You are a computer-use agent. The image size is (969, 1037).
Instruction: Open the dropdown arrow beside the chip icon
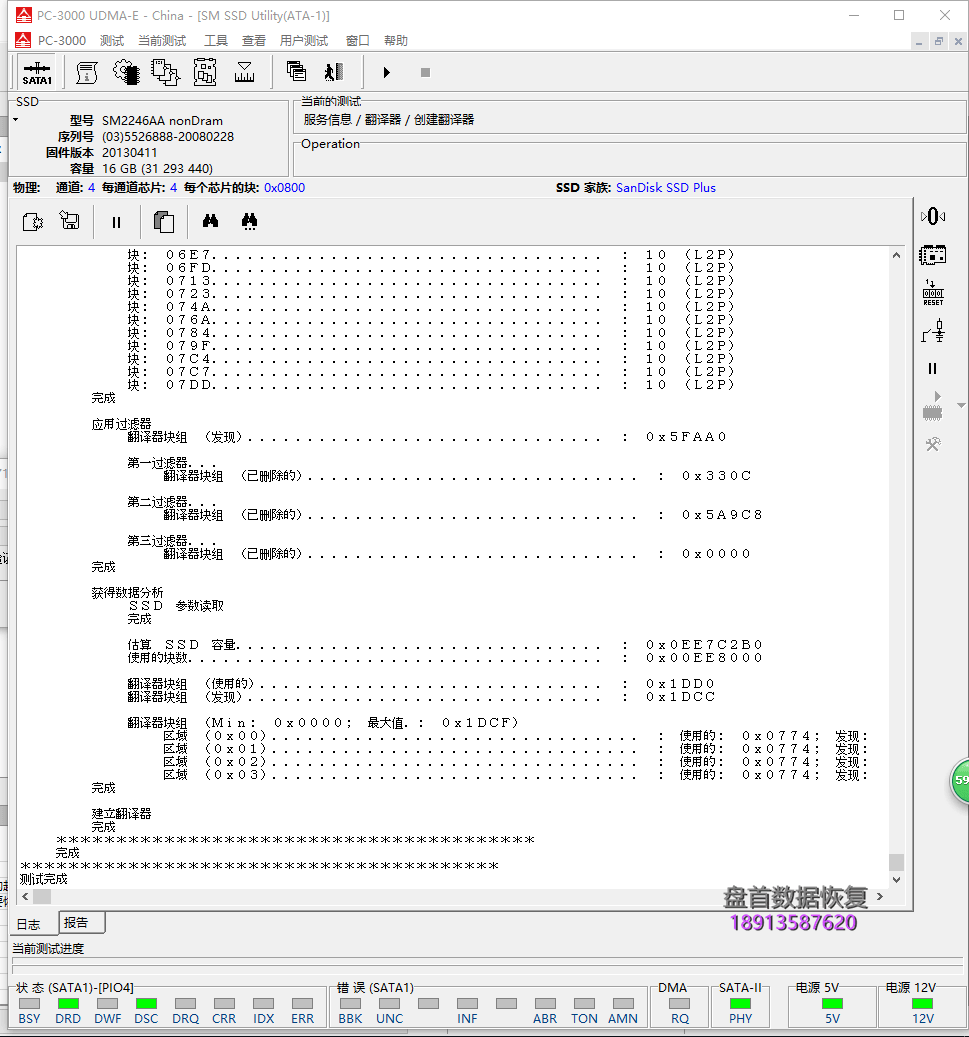point(962,405)
